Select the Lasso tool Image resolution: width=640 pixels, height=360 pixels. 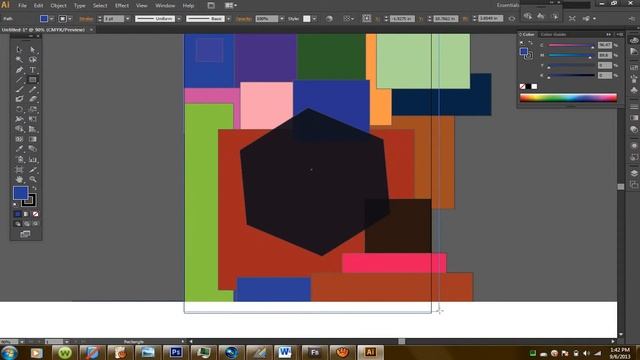(x=33, y=60)
